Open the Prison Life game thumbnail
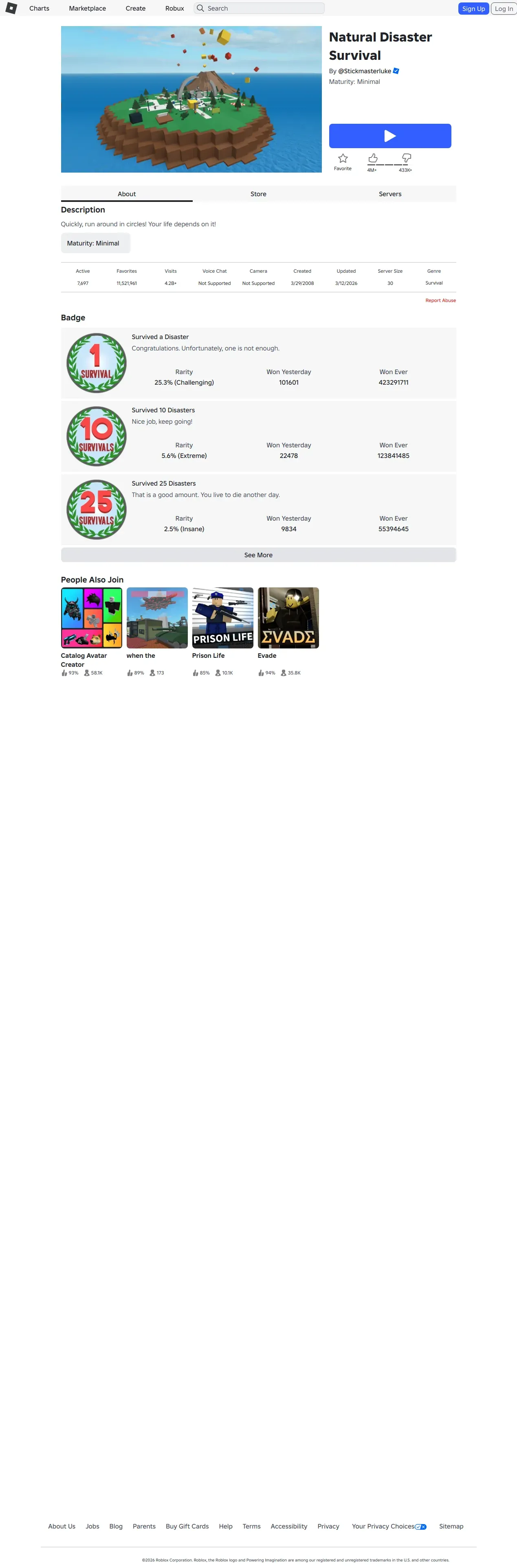The width and height of the screenshot is (517, 1568). click(223, 618)
